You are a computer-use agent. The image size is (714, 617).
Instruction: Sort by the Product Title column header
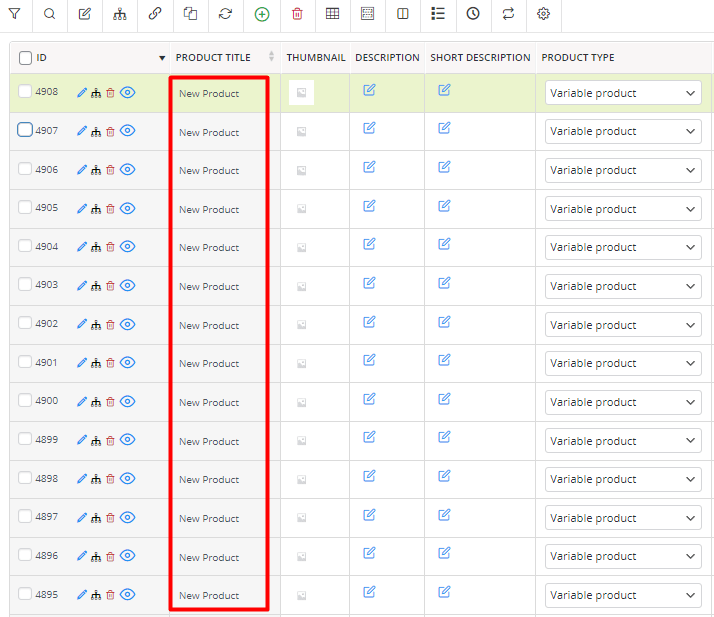click(213, 58)
